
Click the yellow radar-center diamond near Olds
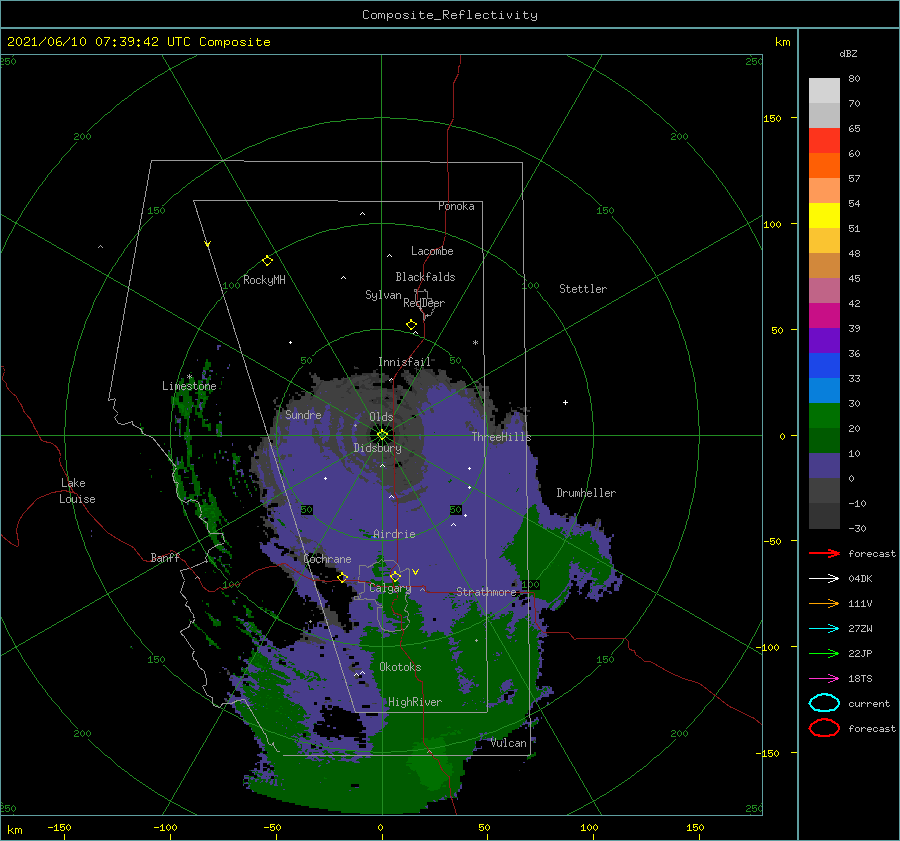(x=382, y=435)
